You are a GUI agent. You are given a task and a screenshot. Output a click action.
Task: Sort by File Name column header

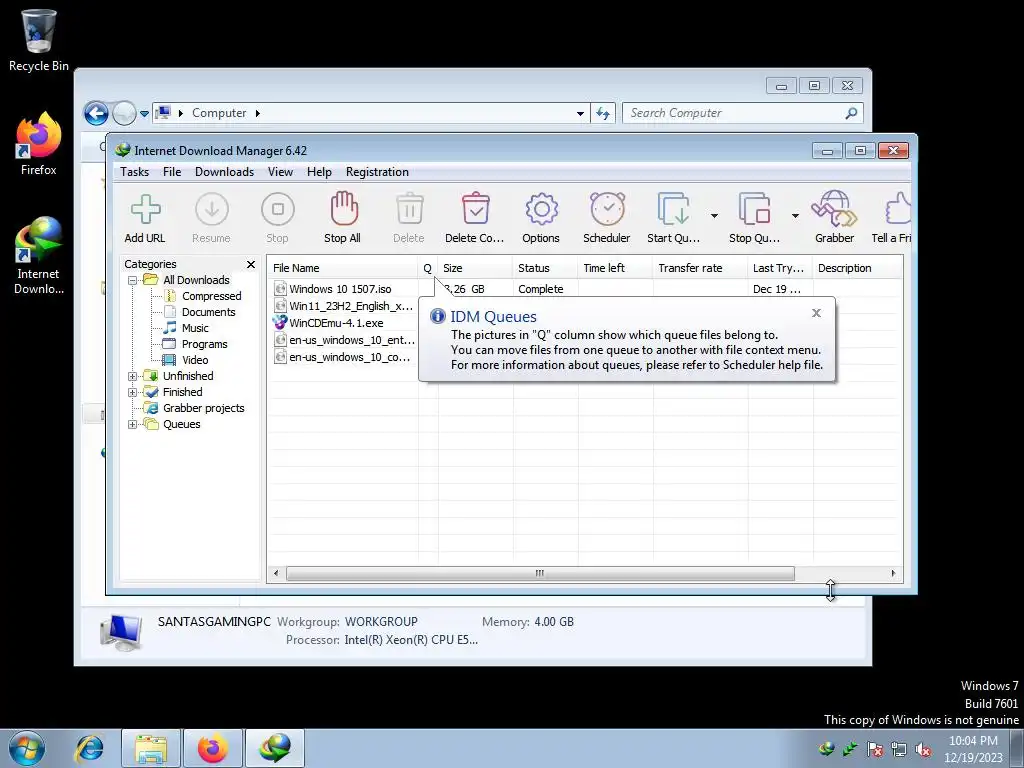coord(343,268)
